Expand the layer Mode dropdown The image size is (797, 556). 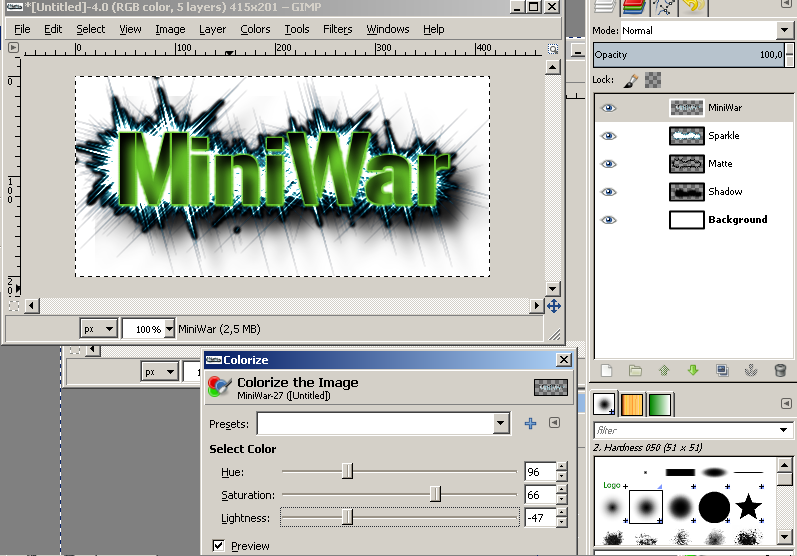[x=783, y=31]
